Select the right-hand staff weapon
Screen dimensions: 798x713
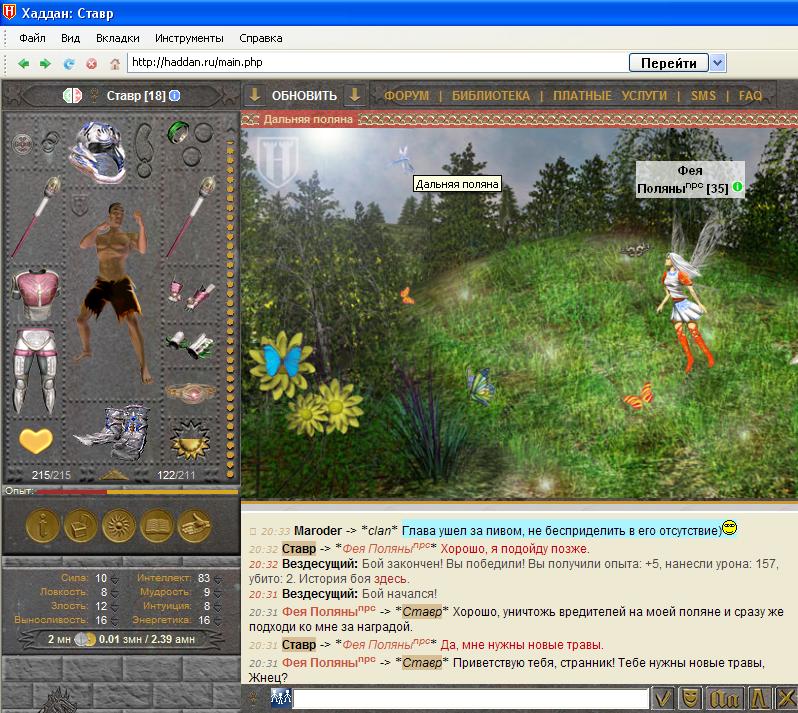(x=191, y=216)
